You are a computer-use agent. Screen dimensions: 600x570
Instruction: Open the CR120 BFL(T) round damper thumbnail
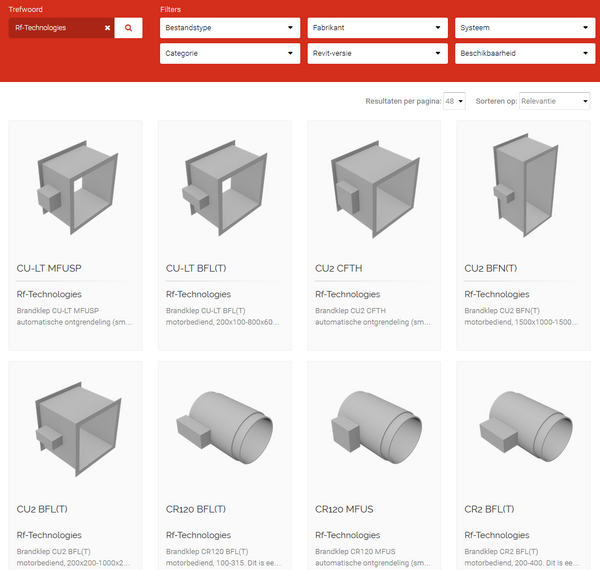(225, 427)
